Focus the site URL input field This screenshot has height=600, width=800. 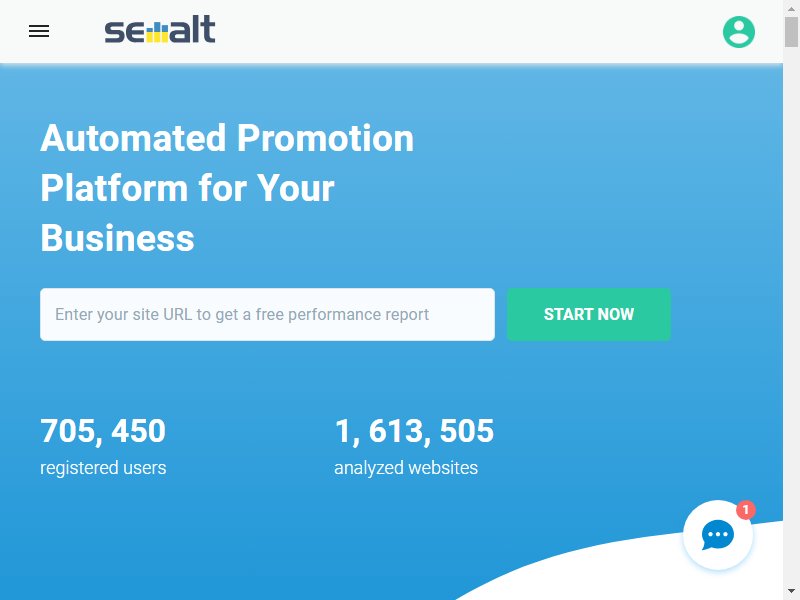[x=267, y=314]
